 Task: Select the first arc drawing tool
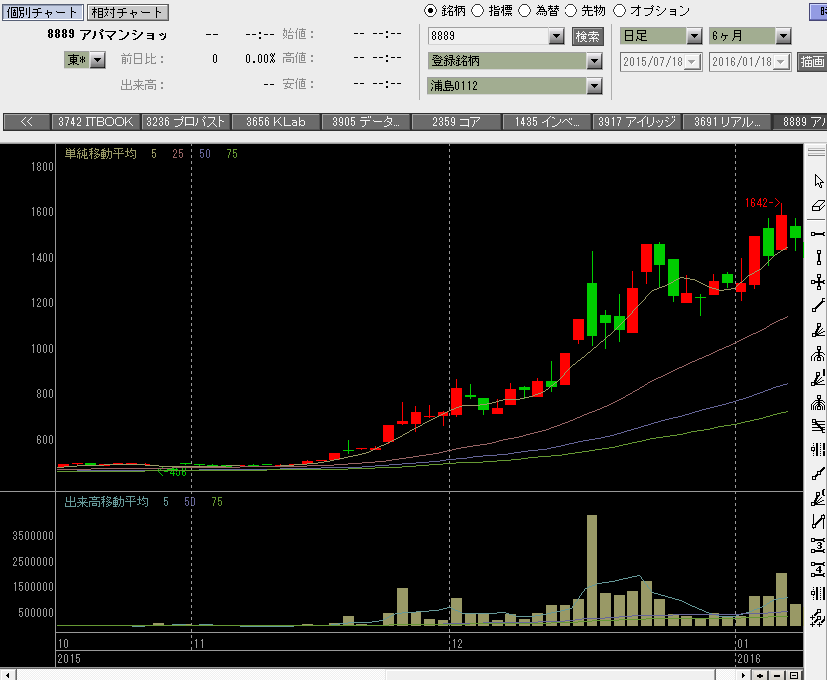click(818, 354)
